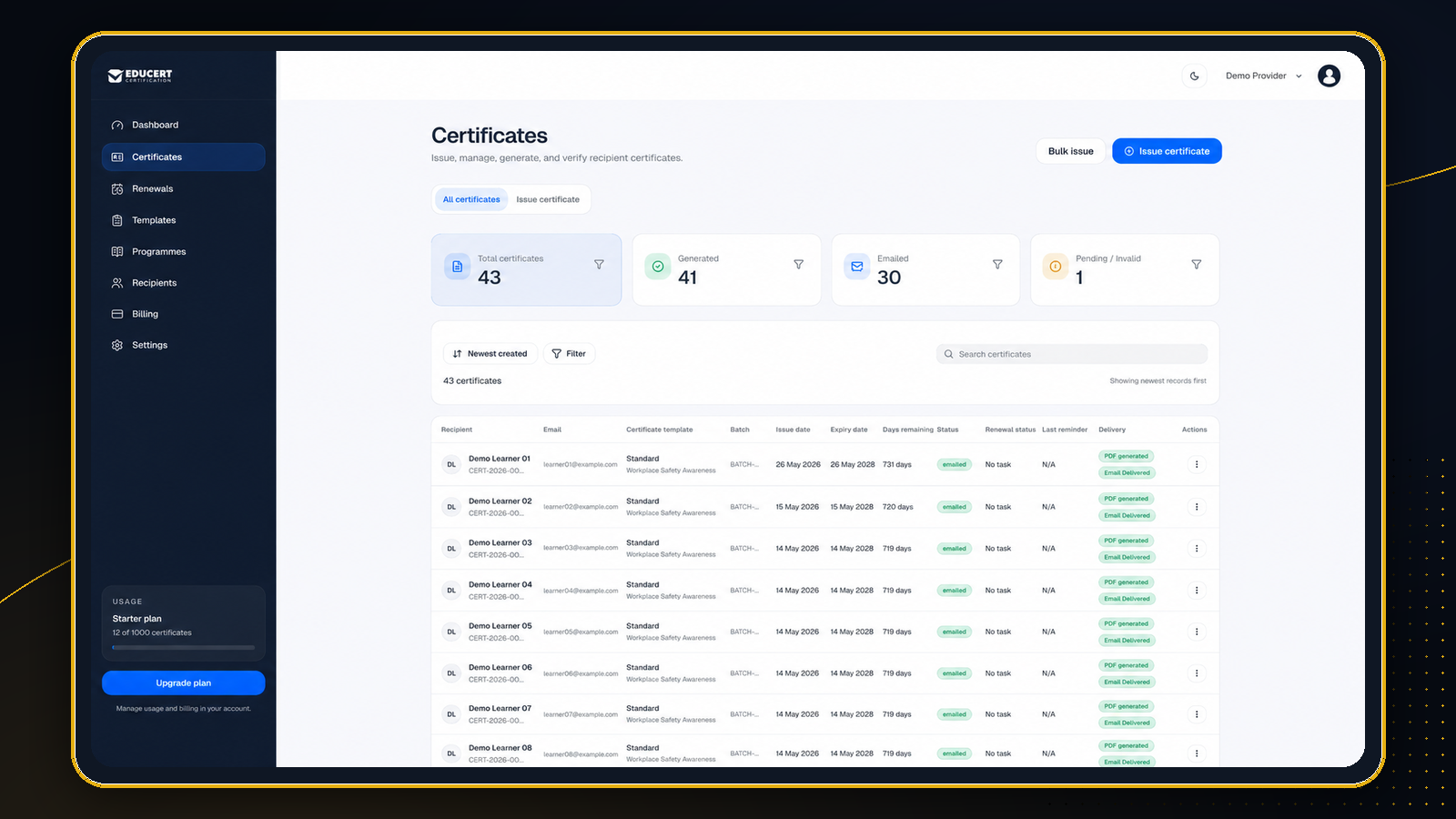Open actions menu for Demo Learner 01
This screenshot has height=819, width=1456.
tap(1197, 464)
